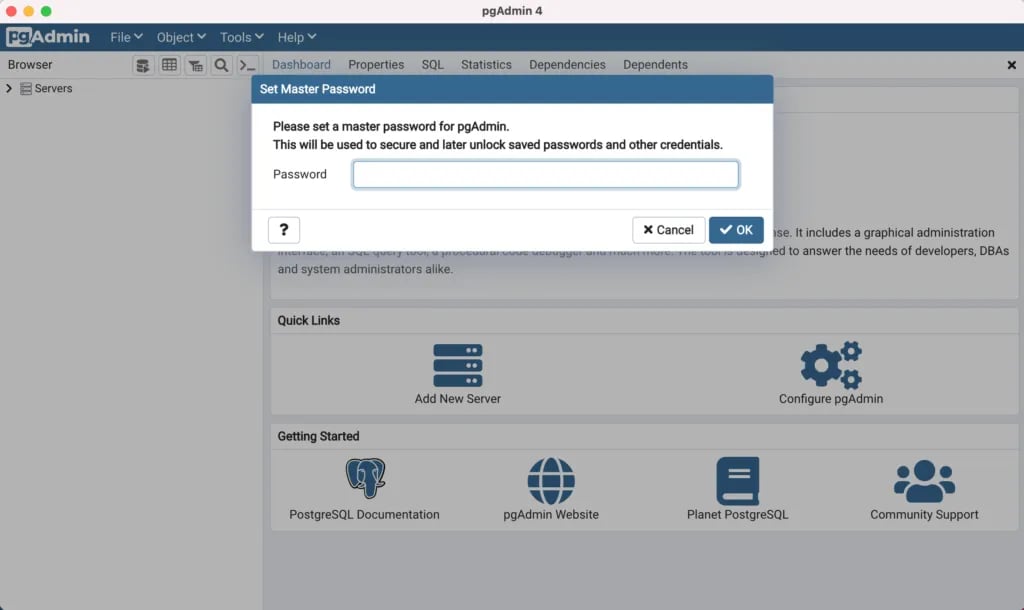Click the pgAdmin Website link text
The height and width of the screenshot is (610, 1024).
(x=551, y=515)
